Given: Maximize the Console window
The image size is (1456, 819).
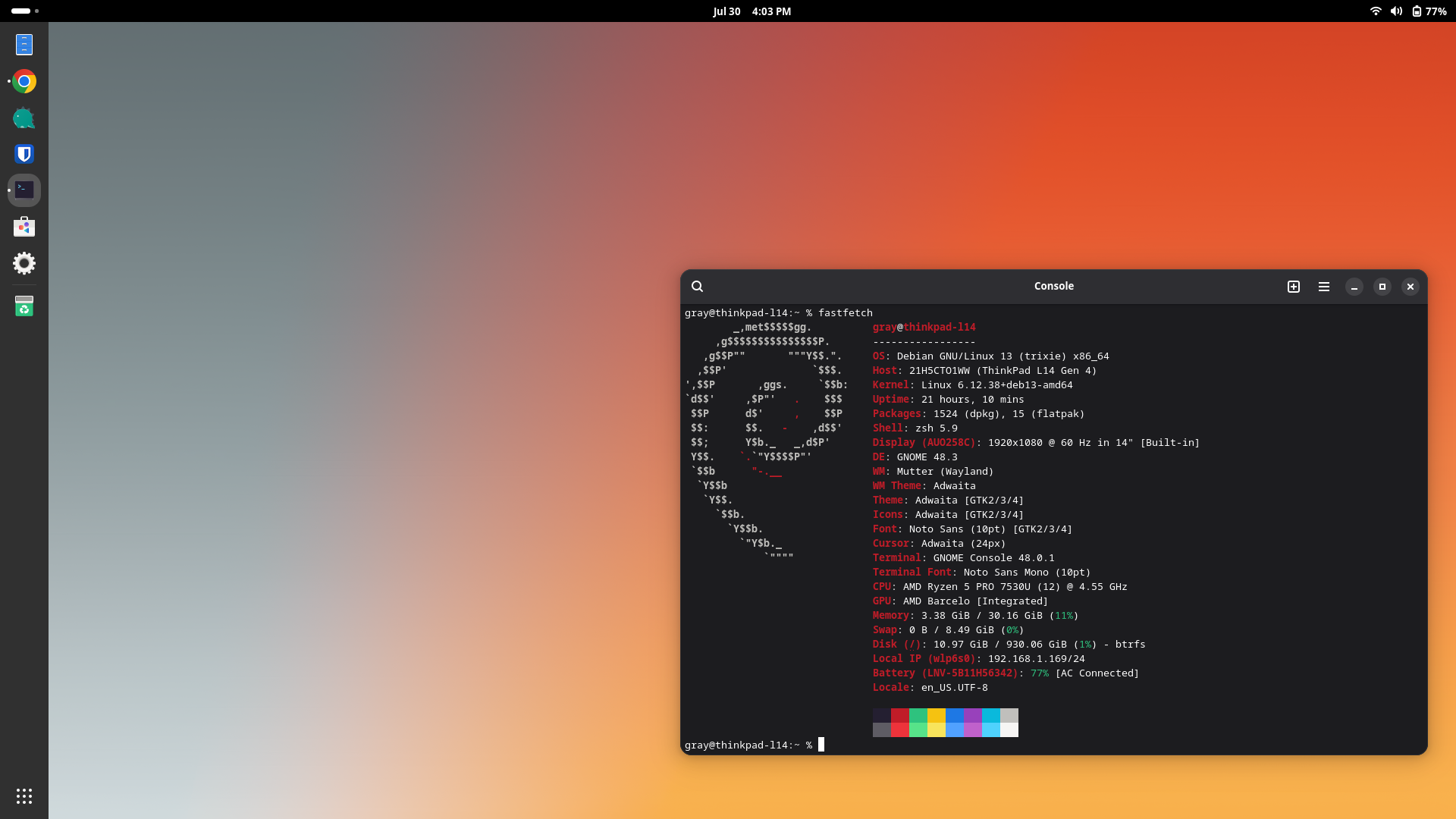Looking at the screenshot, I should 1382,287.
